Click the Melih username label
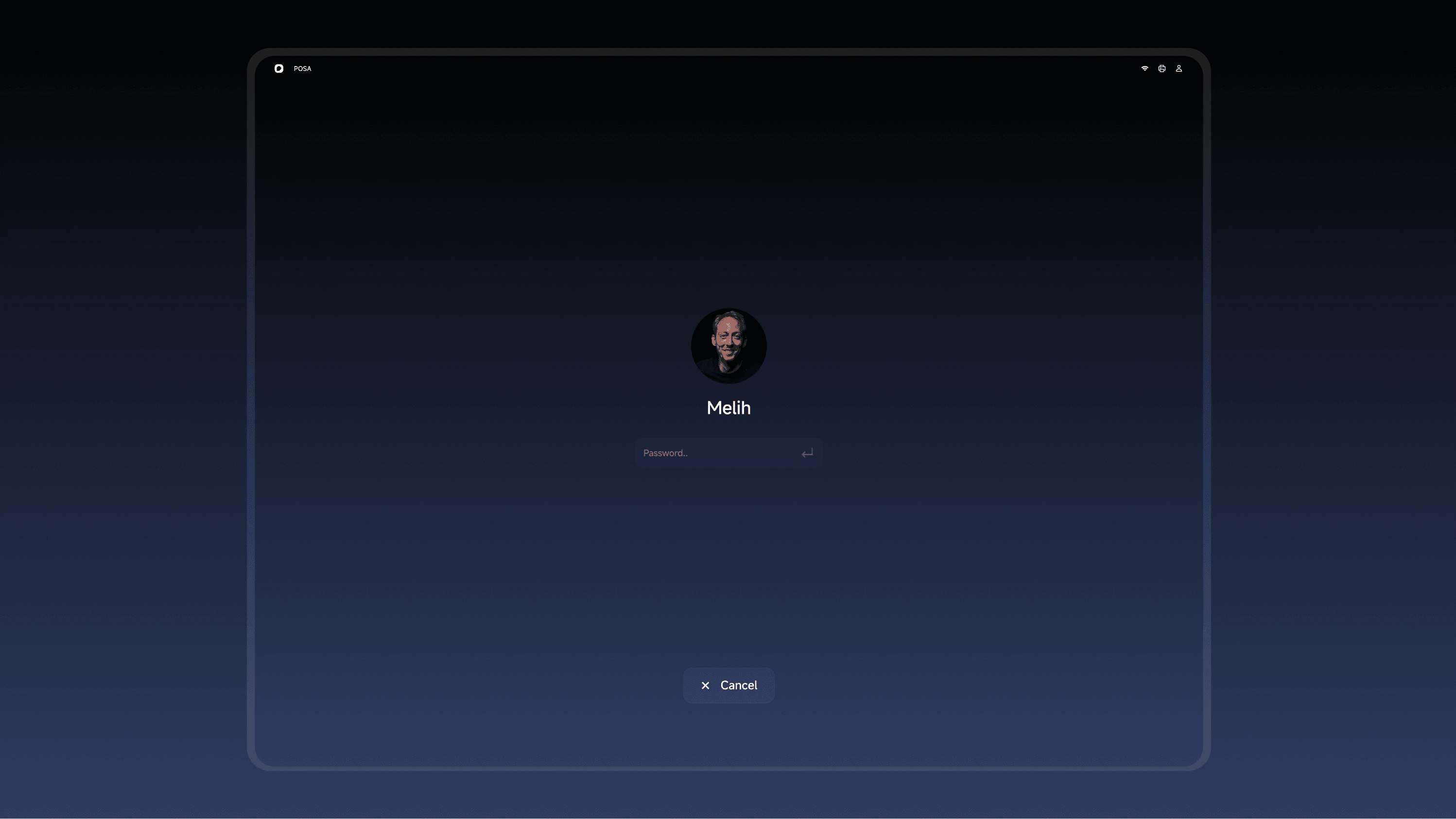Viewport: 1456px width, 819px height. [728, 408]
